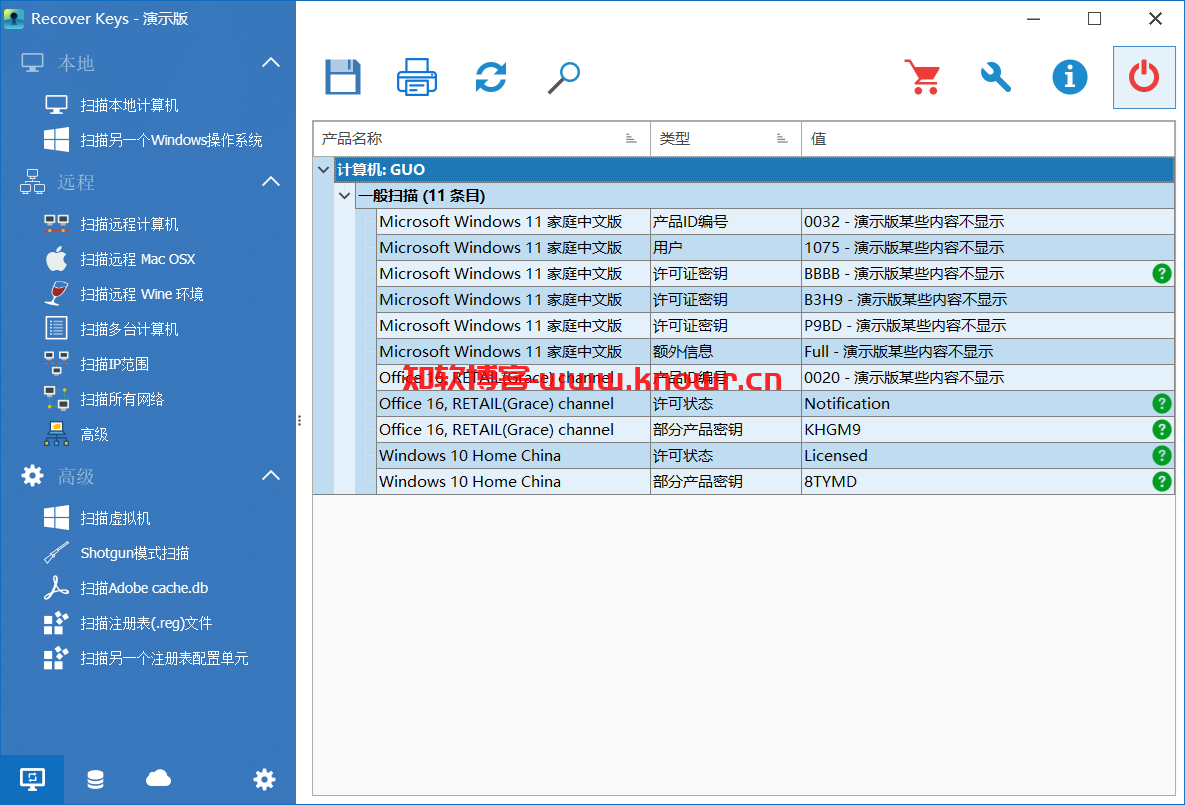Select the B3H9 许可证密钥 value
This screenshot has width=1185, height=805.
[987, 299]
